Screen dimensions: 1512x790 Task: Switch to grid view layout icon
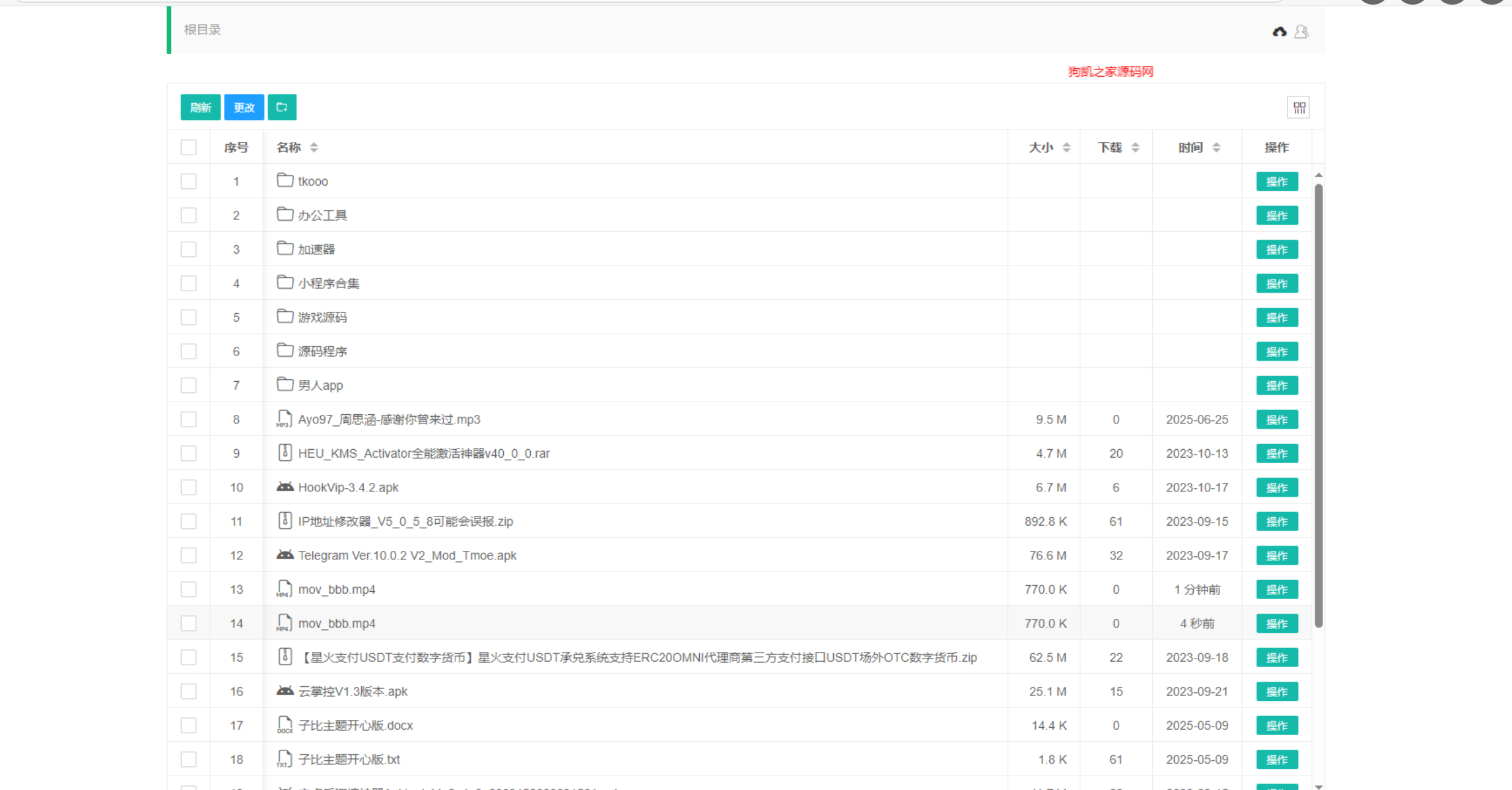coord(1299,107)
